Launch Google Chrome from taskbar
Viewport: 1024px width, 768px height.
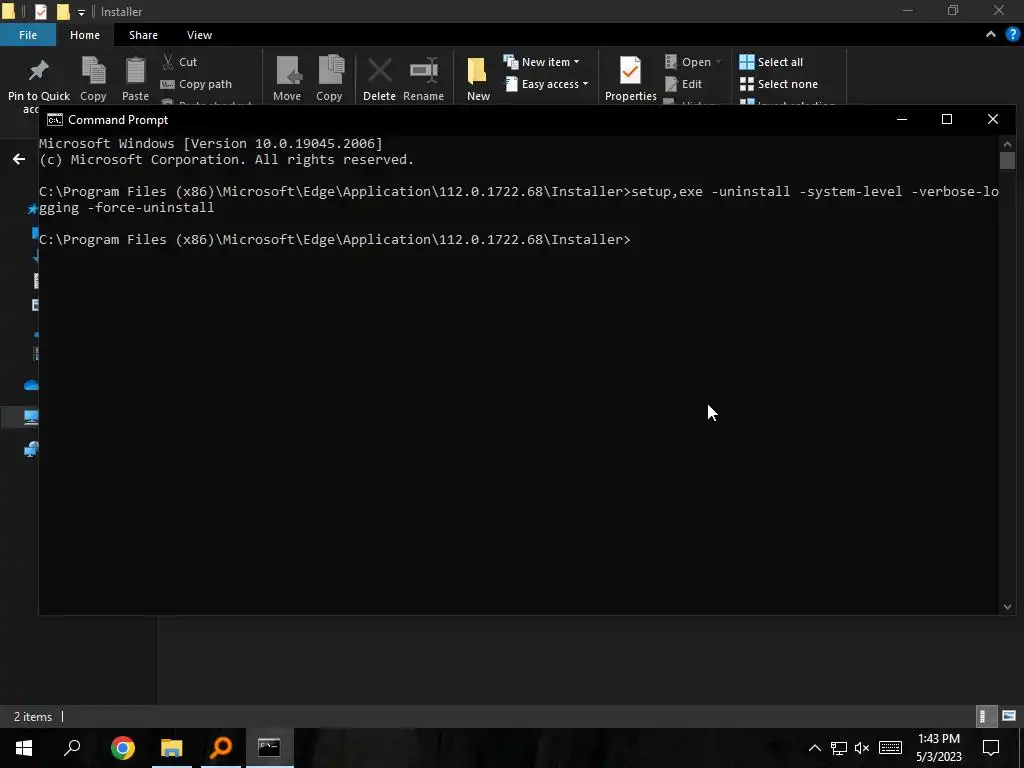click(x=123, y=747)
